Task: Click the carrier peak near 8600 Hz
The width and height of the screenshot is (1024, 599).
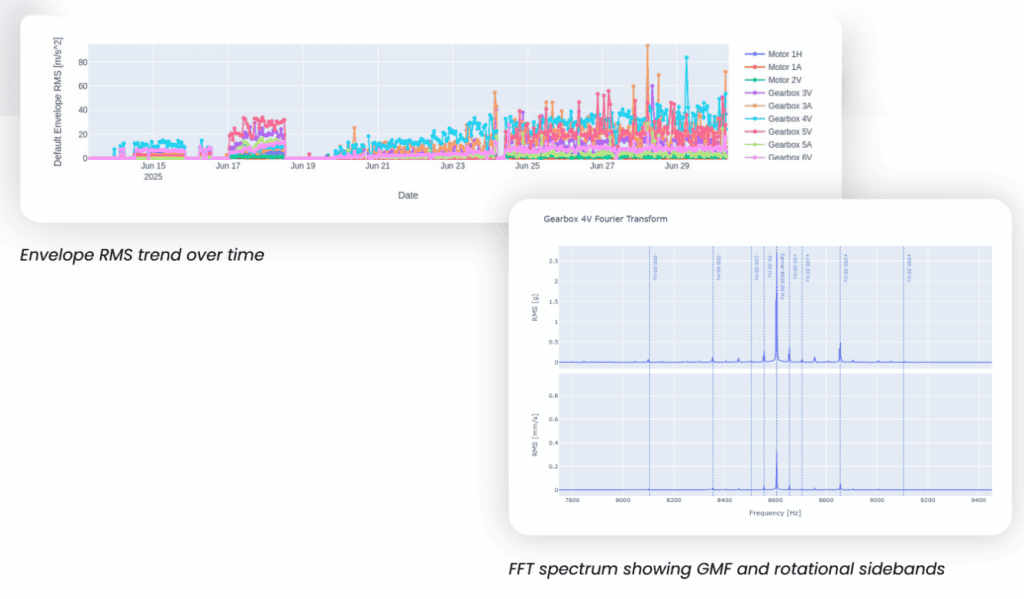Action: pyautogui.click(x=777, y=300)
